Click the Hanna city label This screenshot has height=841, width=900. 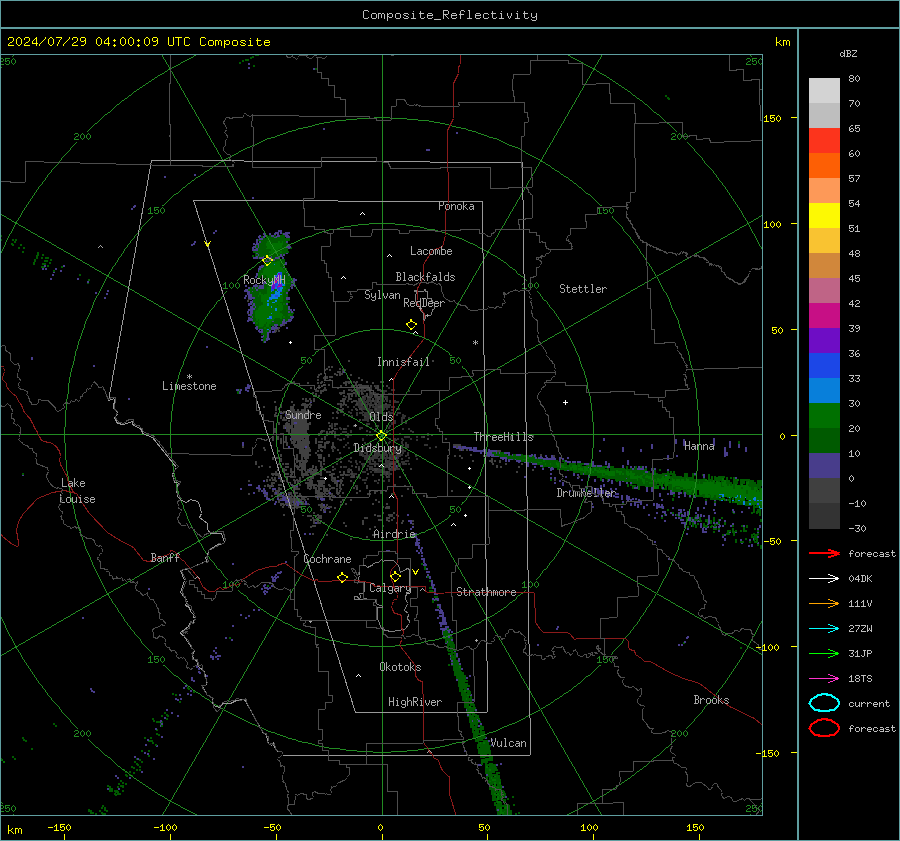(699, 446)
